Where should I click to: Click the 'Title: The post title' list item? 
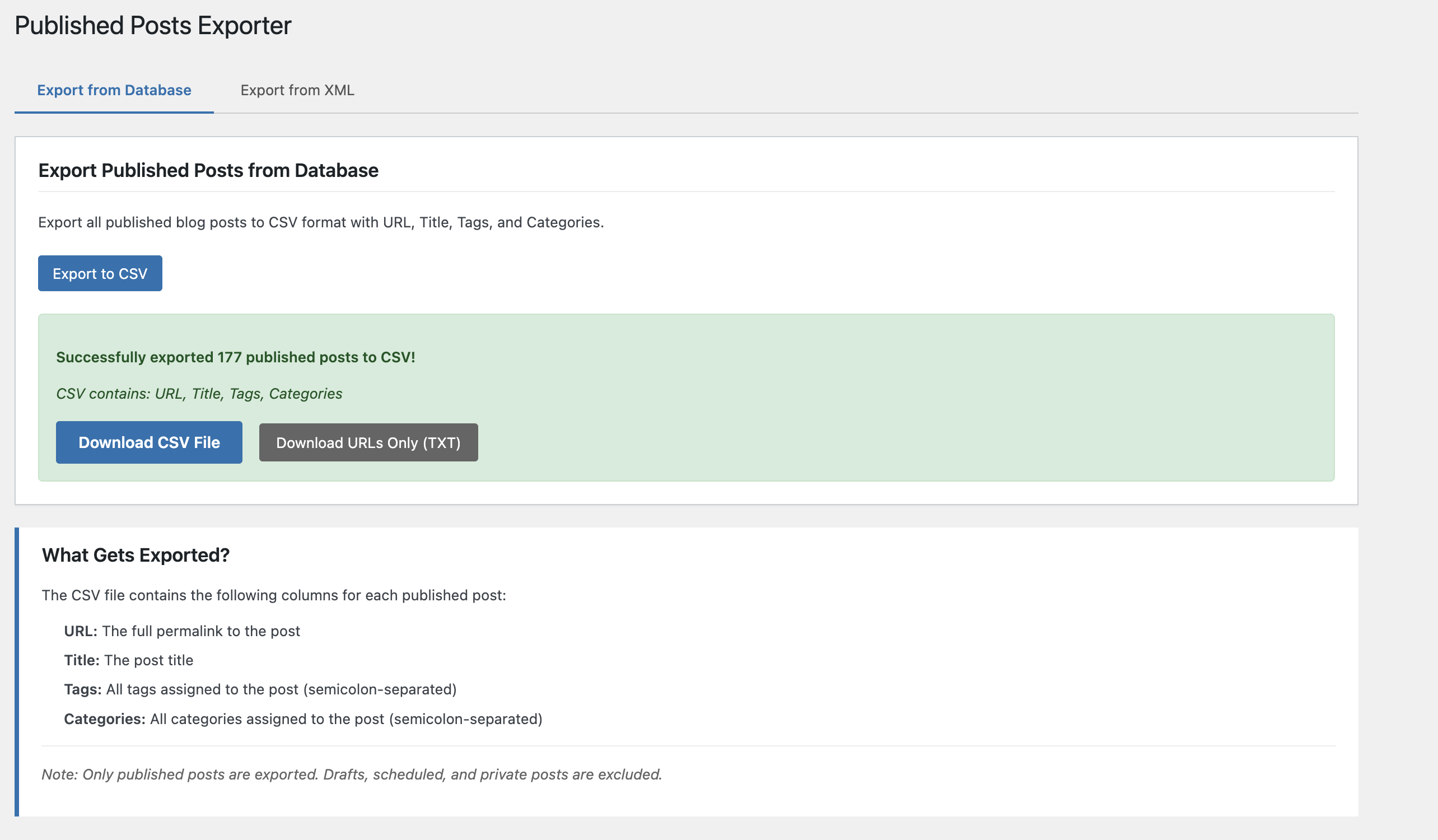129,660
